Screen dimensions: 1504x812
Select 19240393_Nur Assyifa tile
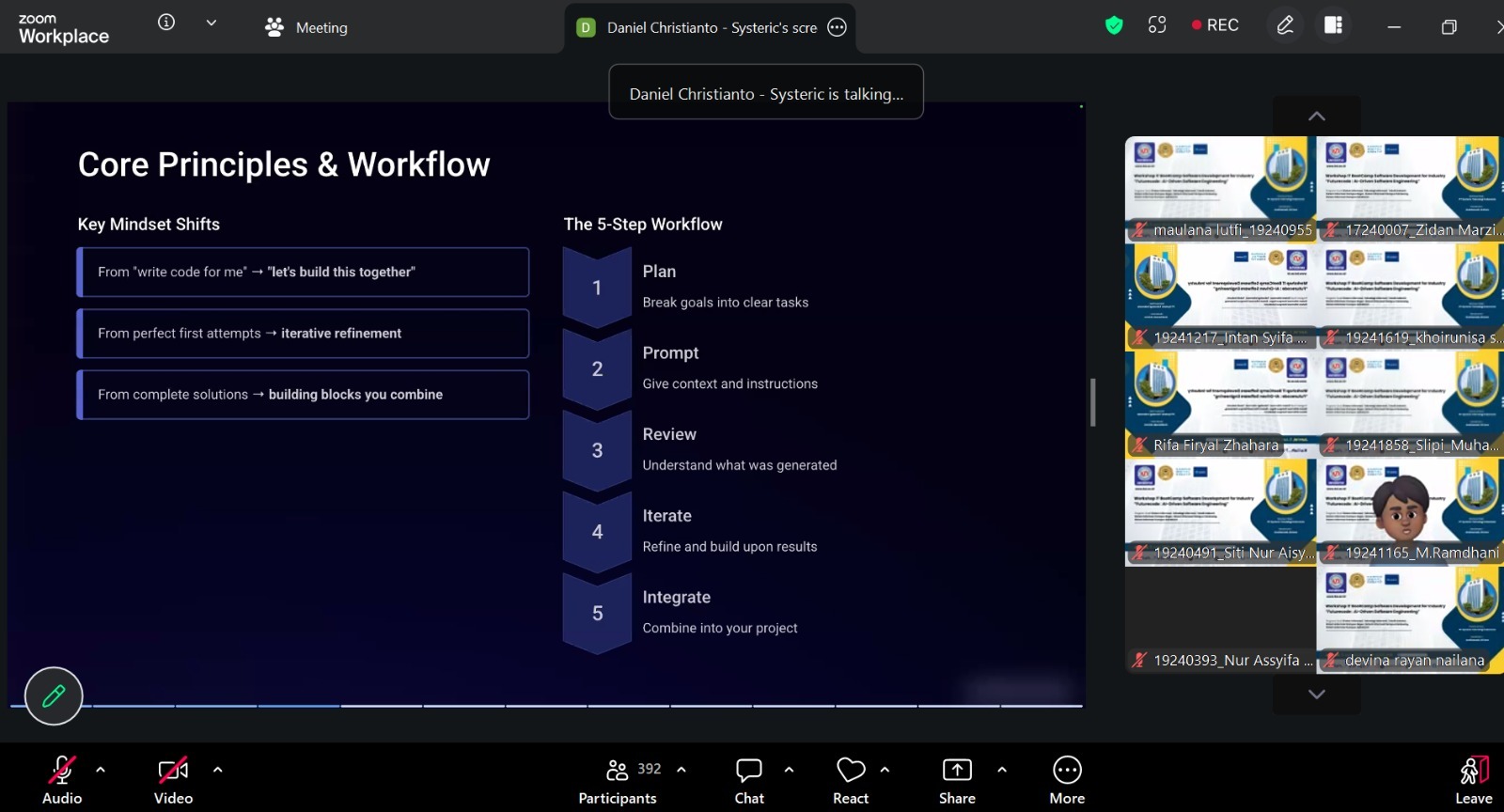click(1220, 620)
